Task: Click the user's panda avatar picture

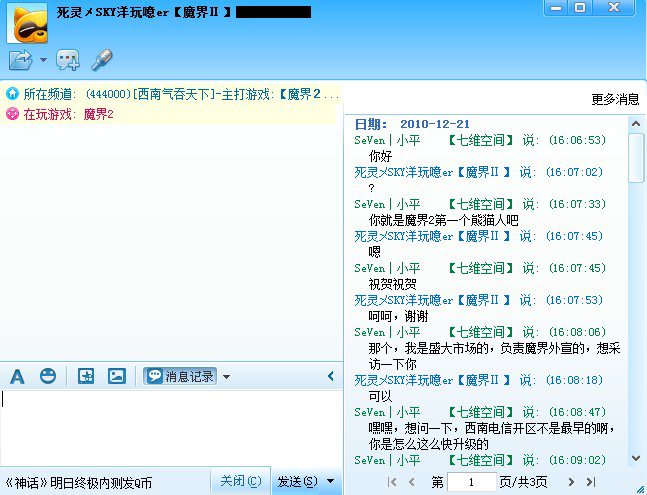Action: [25, 22]
